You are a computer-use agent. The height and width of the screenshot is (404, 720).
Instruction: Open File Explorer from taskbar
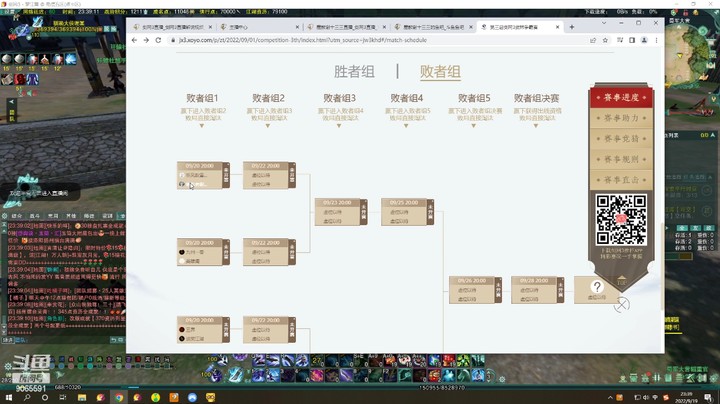pyautogui.click(x=82, y=398)
